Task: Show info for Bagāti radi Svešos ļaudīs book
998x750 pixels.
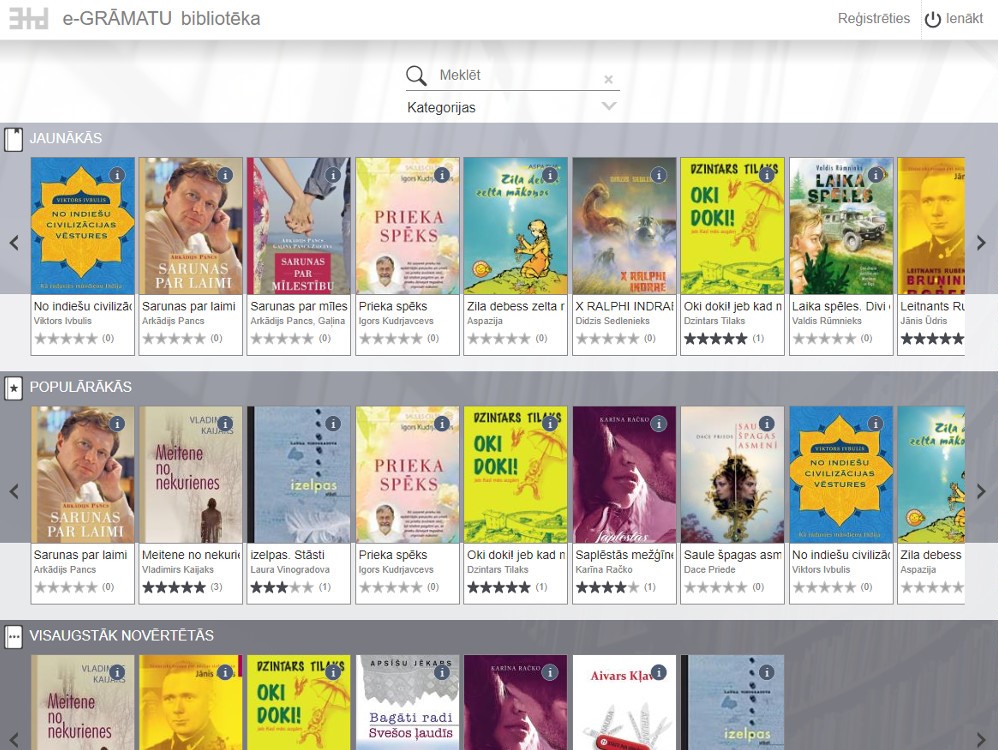Action: click(x=442, y=672)
